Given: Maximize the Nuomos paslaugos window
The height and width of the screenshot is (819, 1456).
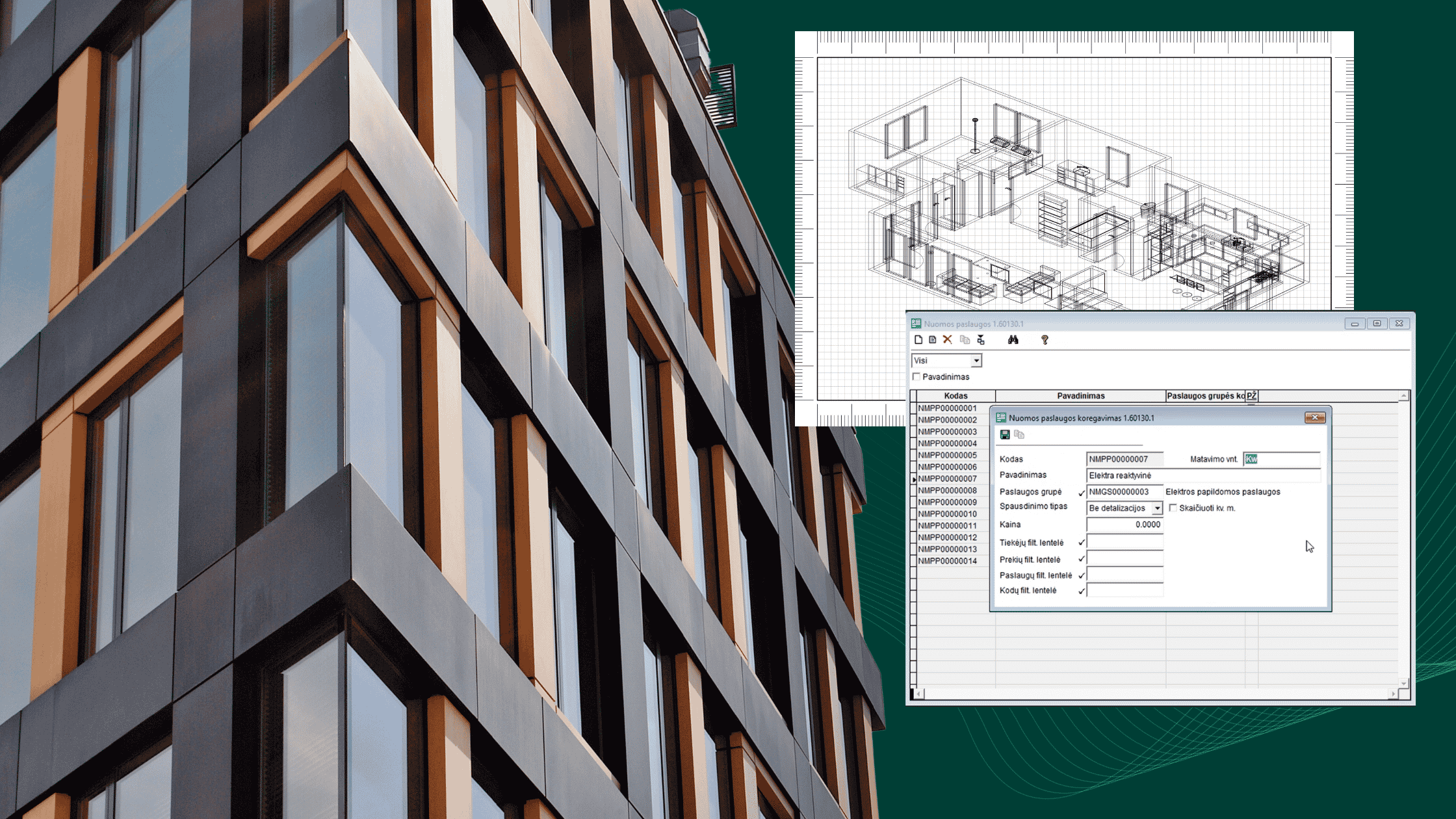Looking at the screenshot, I should [x=1377, y=324].
